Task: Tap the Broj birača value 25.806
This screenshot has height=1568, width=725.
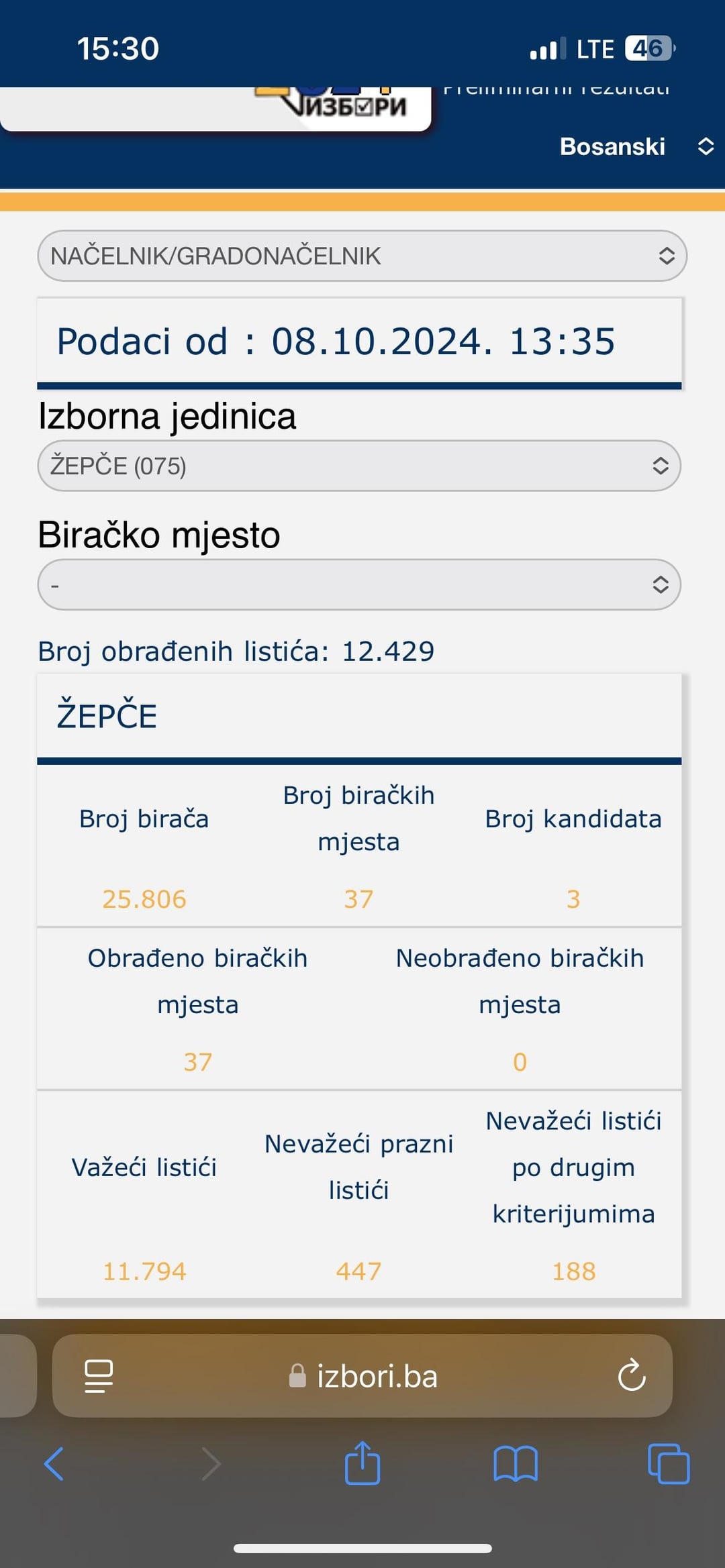Action: (x=144, y=899)
